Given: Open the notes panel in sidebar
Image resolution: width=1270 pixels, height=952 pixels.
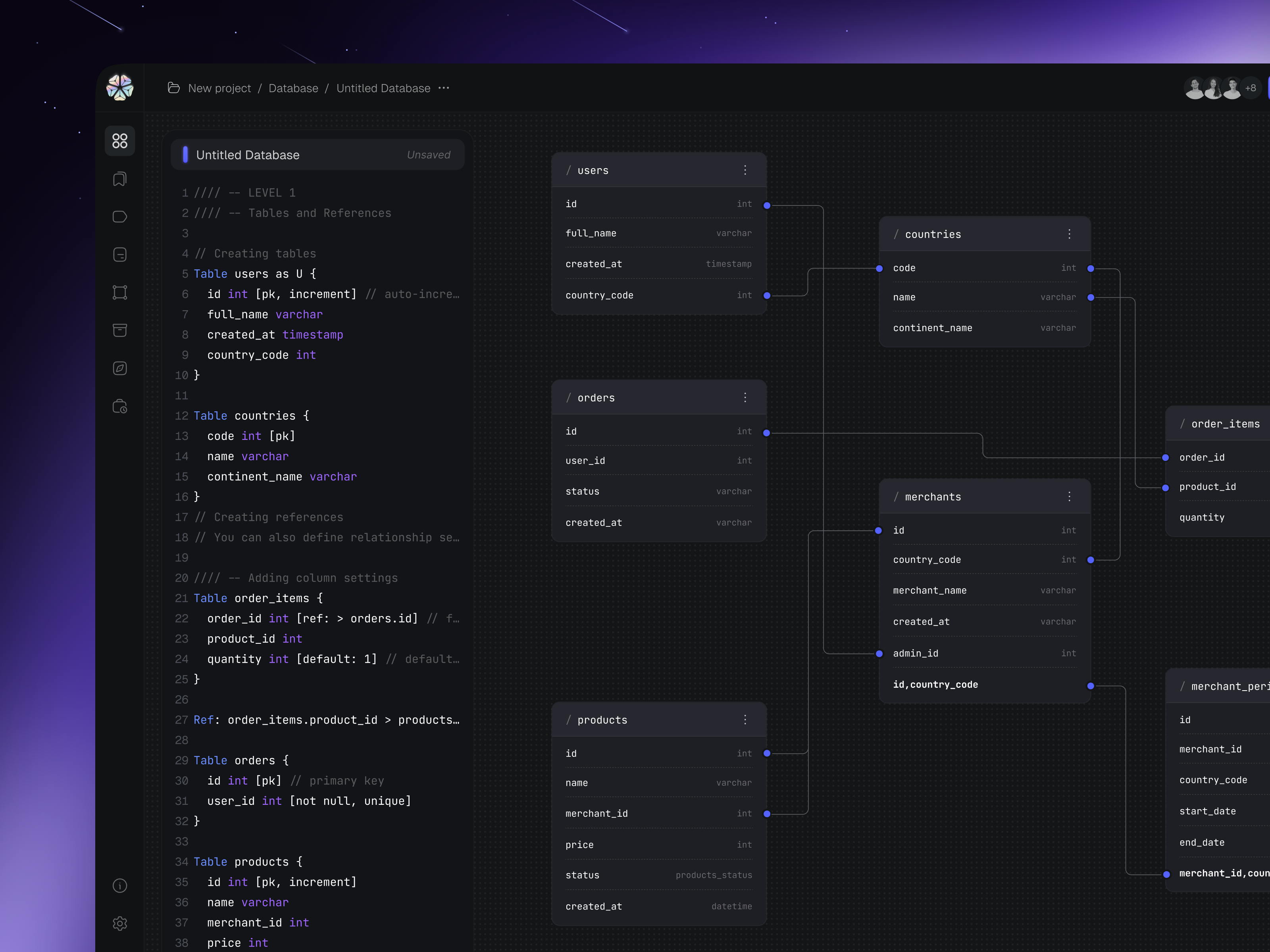Looking at the screenshot, I should click(x=119, y=254).
